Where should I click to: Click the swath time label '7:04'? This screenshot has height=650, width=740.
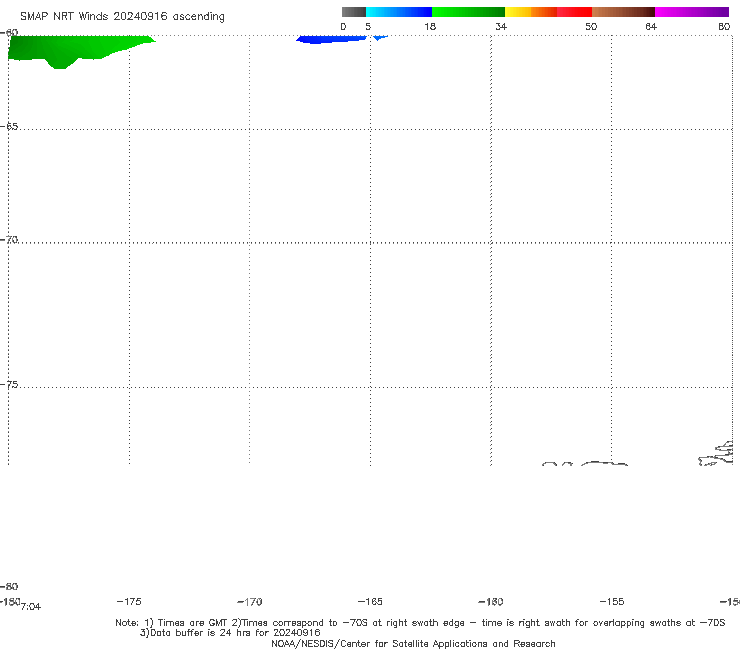pyautogui.click(x=31, y=607)
